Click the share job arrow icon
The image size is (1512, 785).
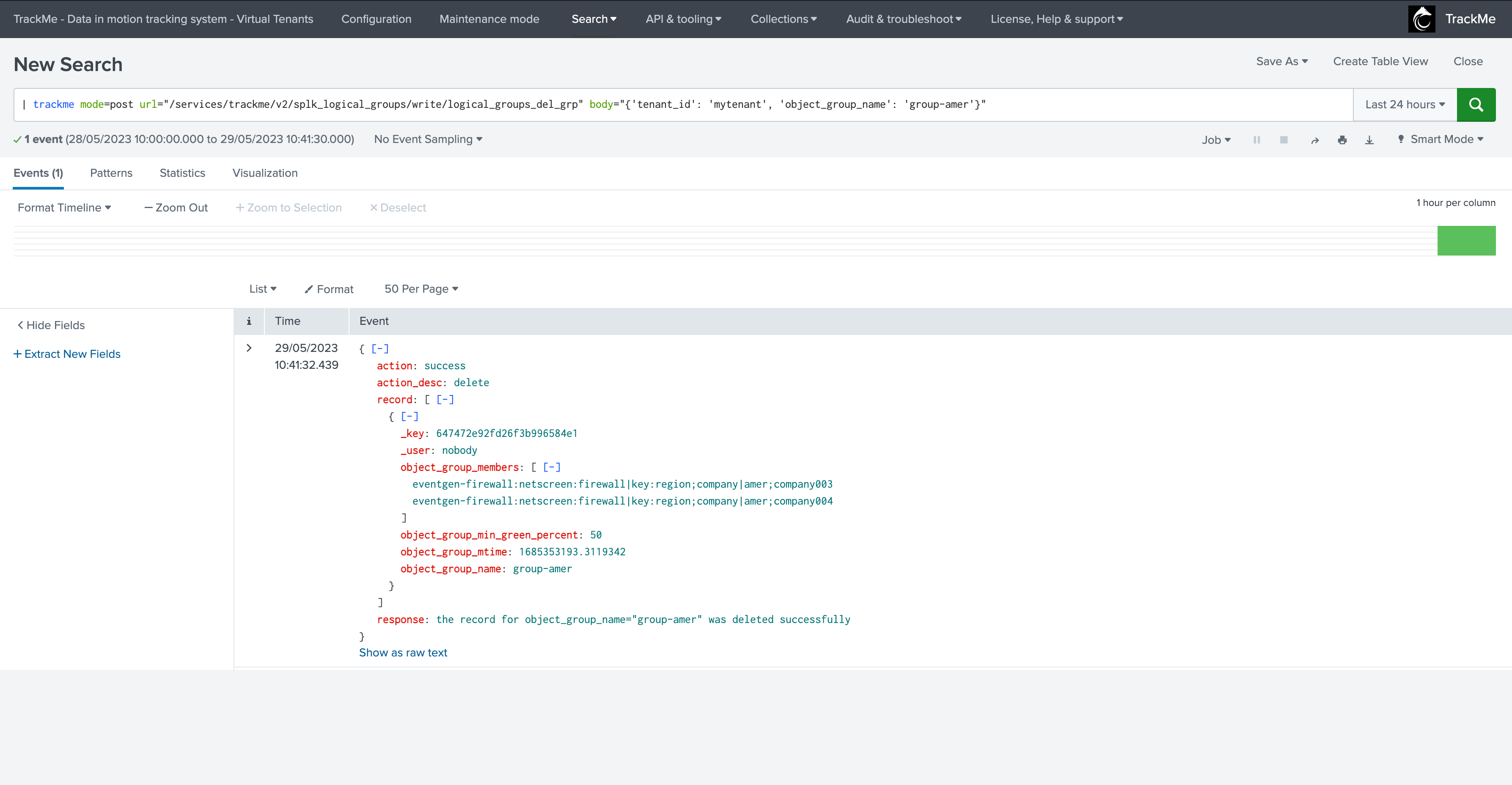1315,140
